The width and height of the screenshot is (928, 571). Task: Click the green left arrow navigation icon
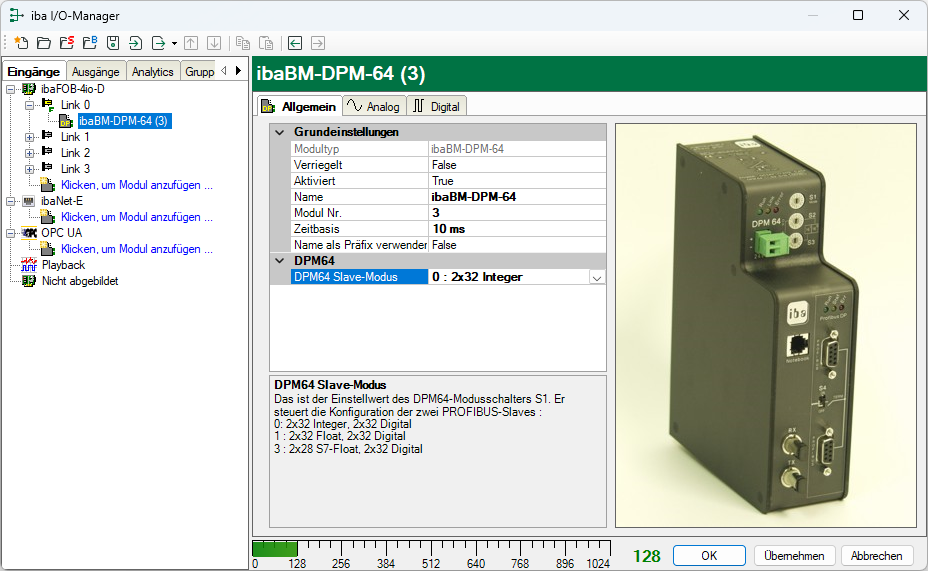295,43
